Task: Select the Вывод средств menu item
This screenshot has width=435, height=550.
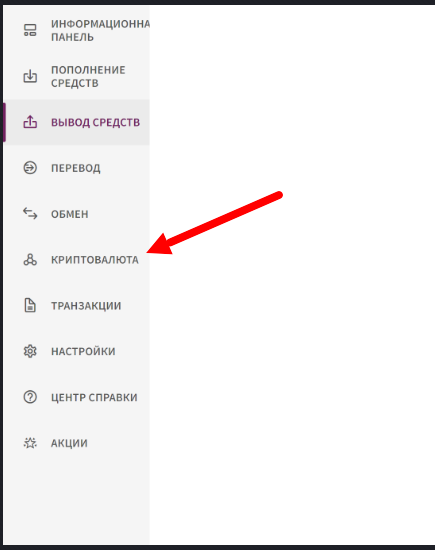Action: coord(76,122)
